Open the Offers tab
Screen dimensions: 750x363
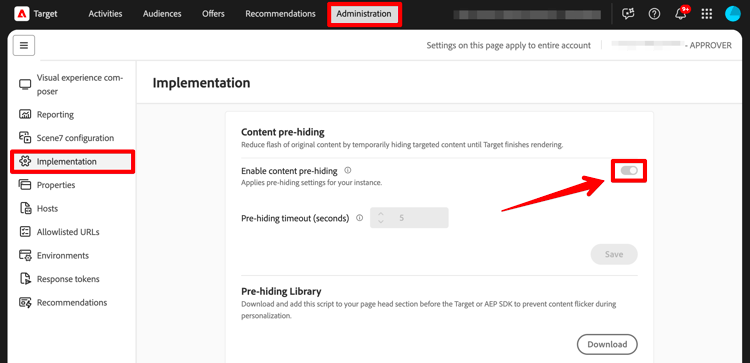click(x=213, y=14)
